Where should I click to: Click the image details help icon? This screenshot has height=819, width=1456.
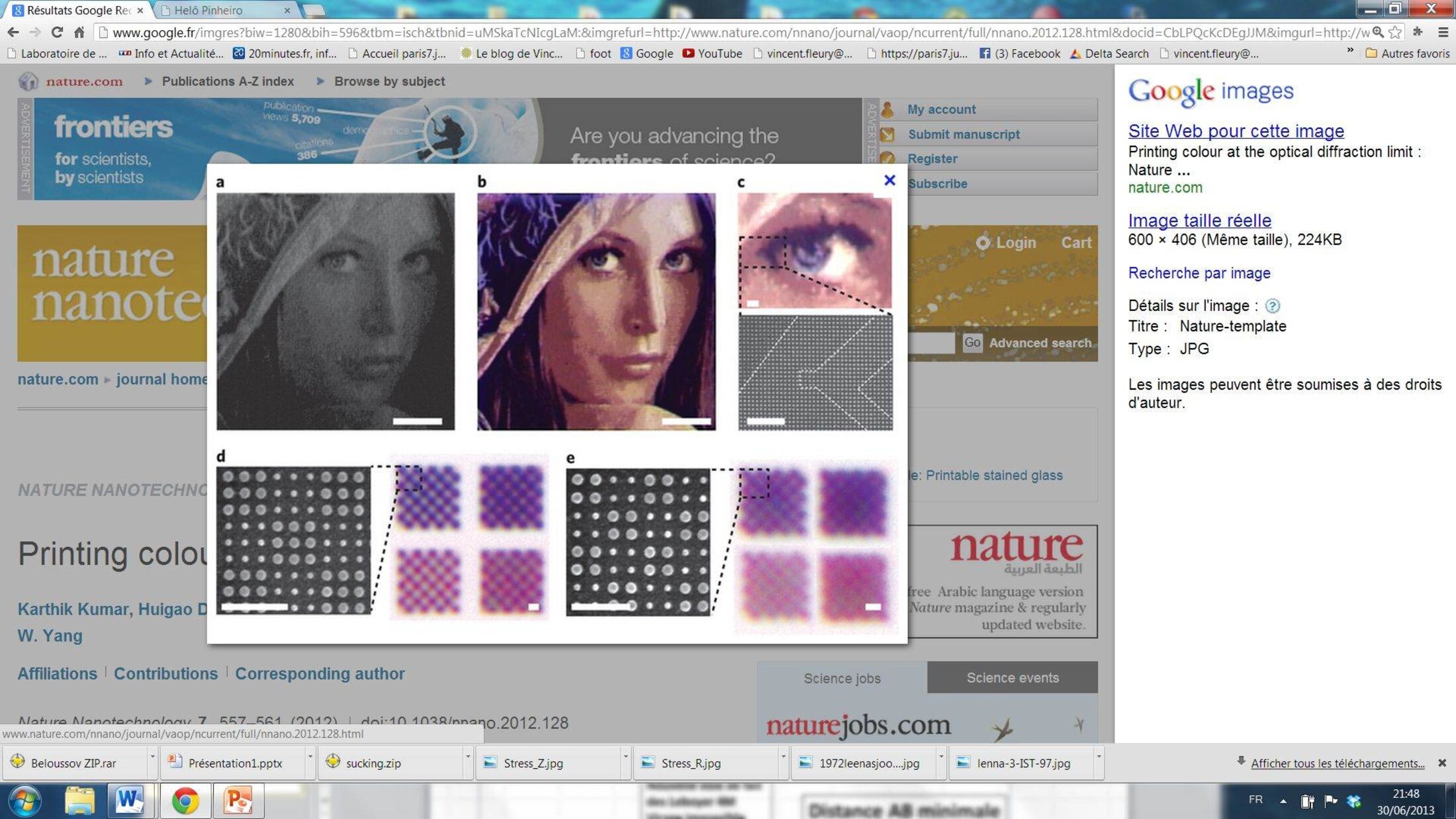point(1272,306)
